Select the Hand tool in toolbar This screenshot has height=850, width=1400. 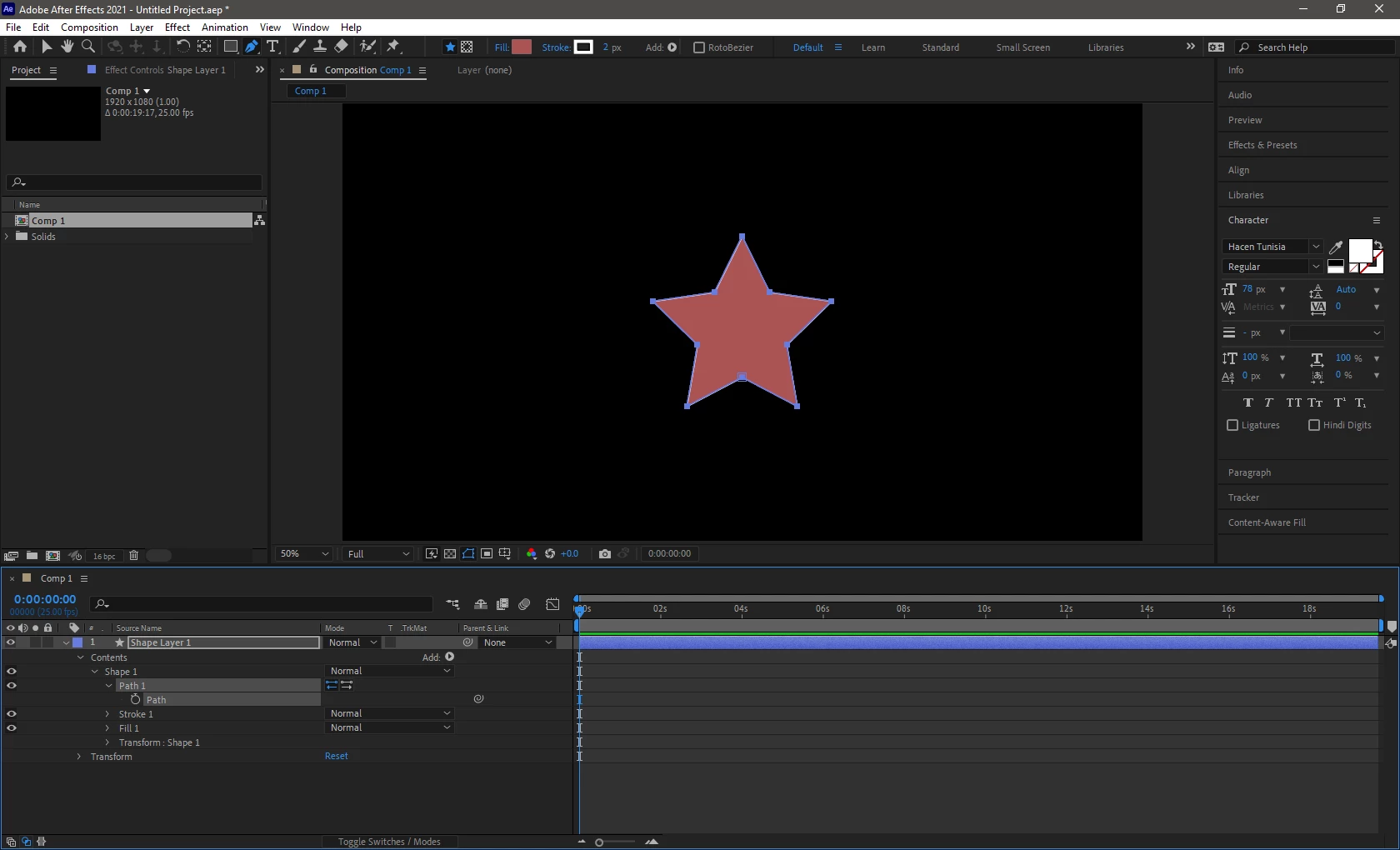click(x=67, y=47)
